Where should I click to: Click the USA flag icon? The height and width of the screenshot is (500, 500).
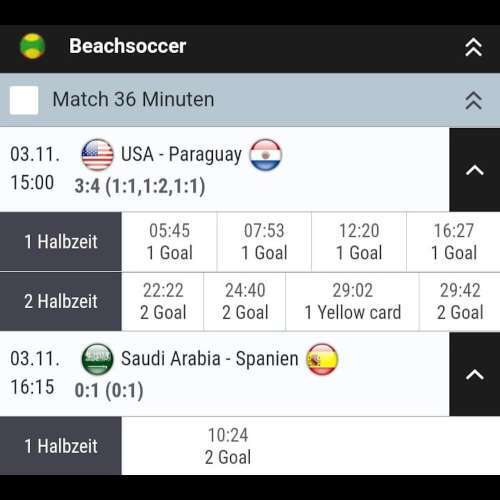point(97,155)
